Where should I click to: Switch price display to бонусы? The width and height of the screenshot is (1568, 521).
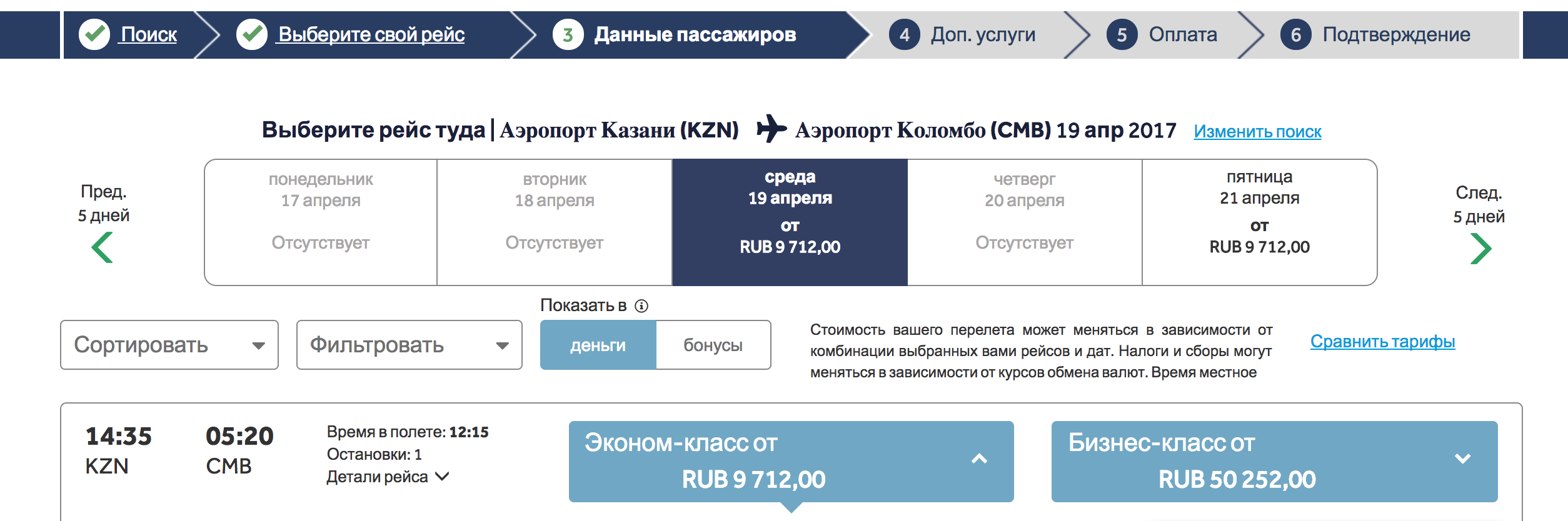click(713, 345)
